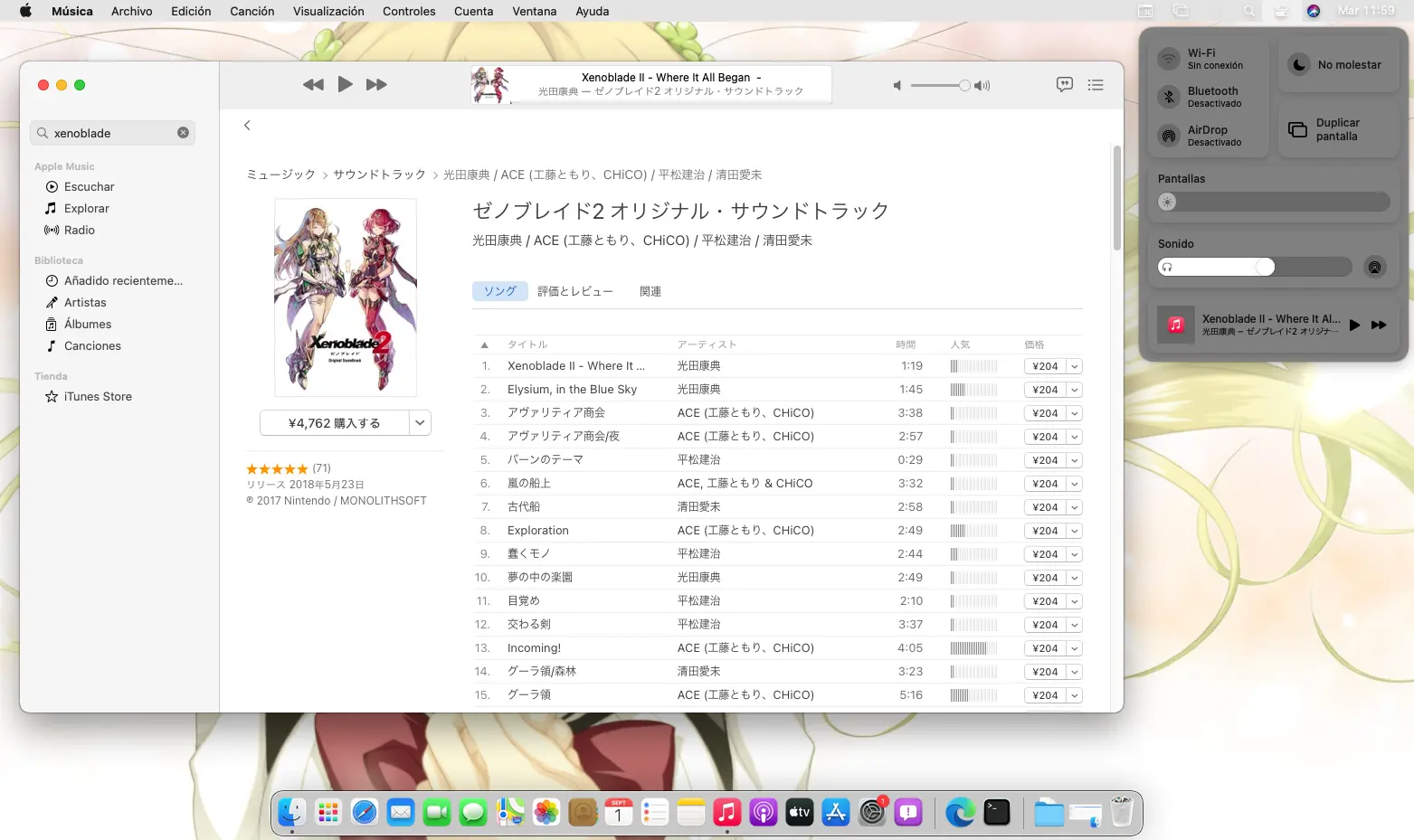Toggle Wi-Fi in Control Center

click(x=1169, y=59)
